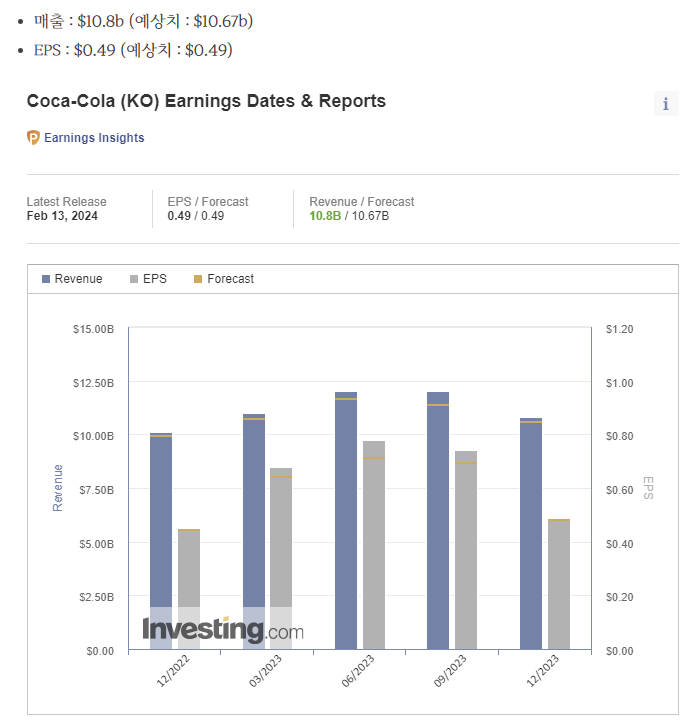Click the EPS / Forecast label

(x=208, y=202)
